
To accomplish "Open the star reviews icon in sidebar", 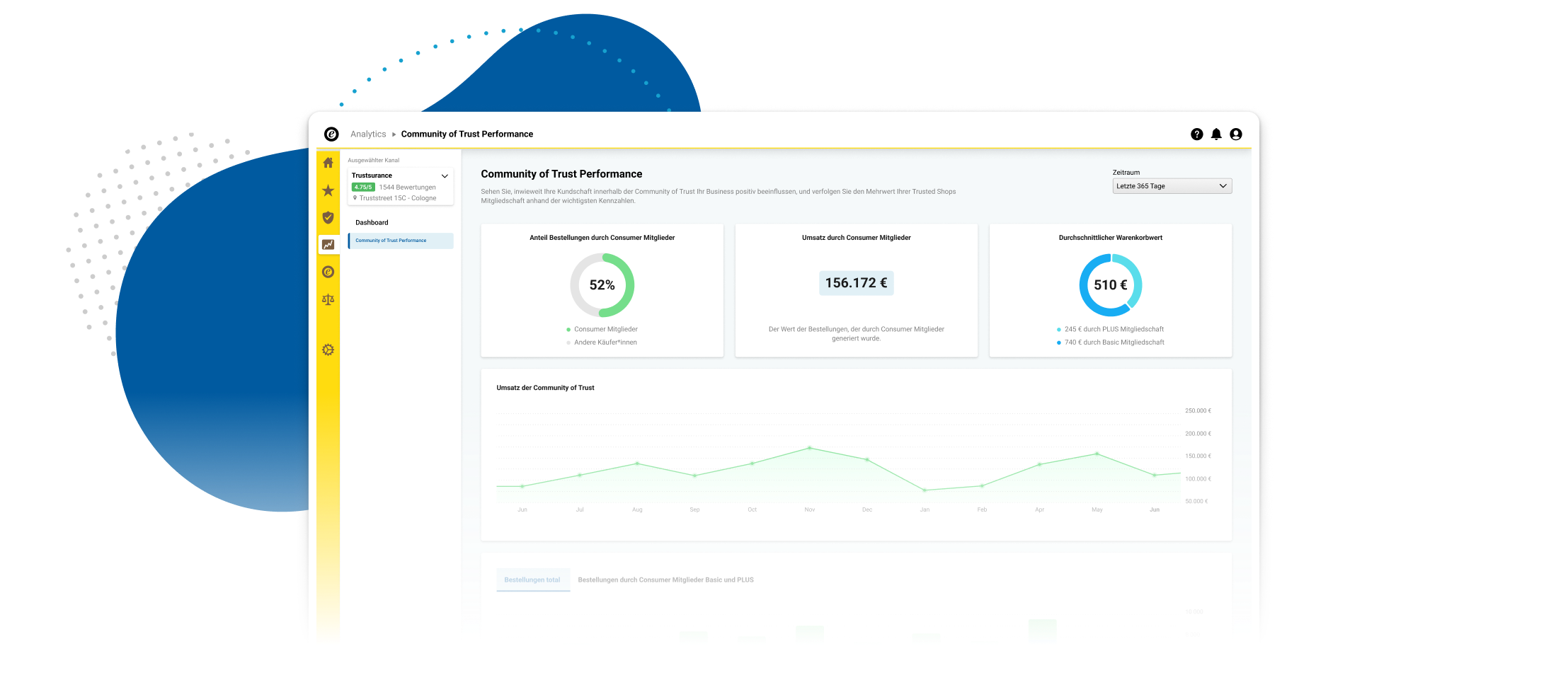I will [x=328, y=190].
